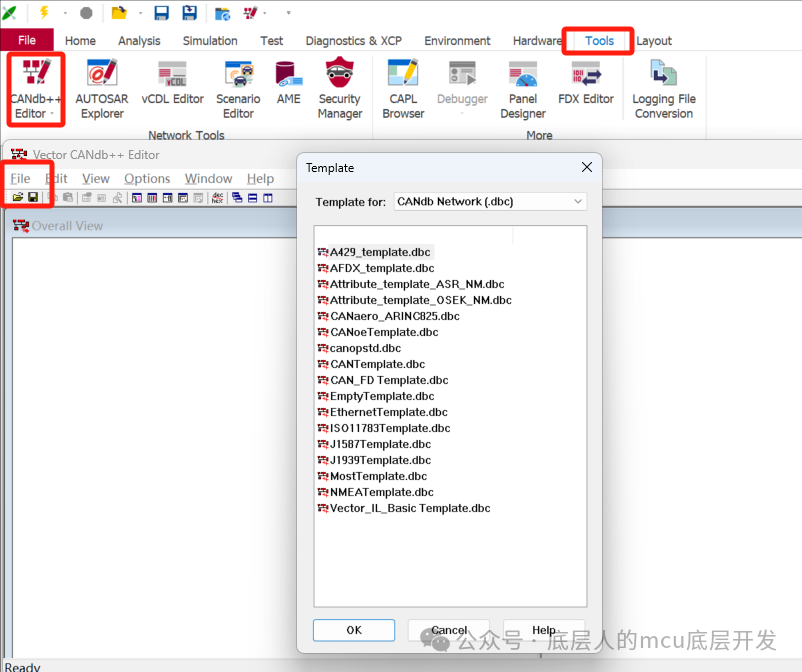Tile windows horizontally in CANdb++ toolbar

(x=253, y=197)
